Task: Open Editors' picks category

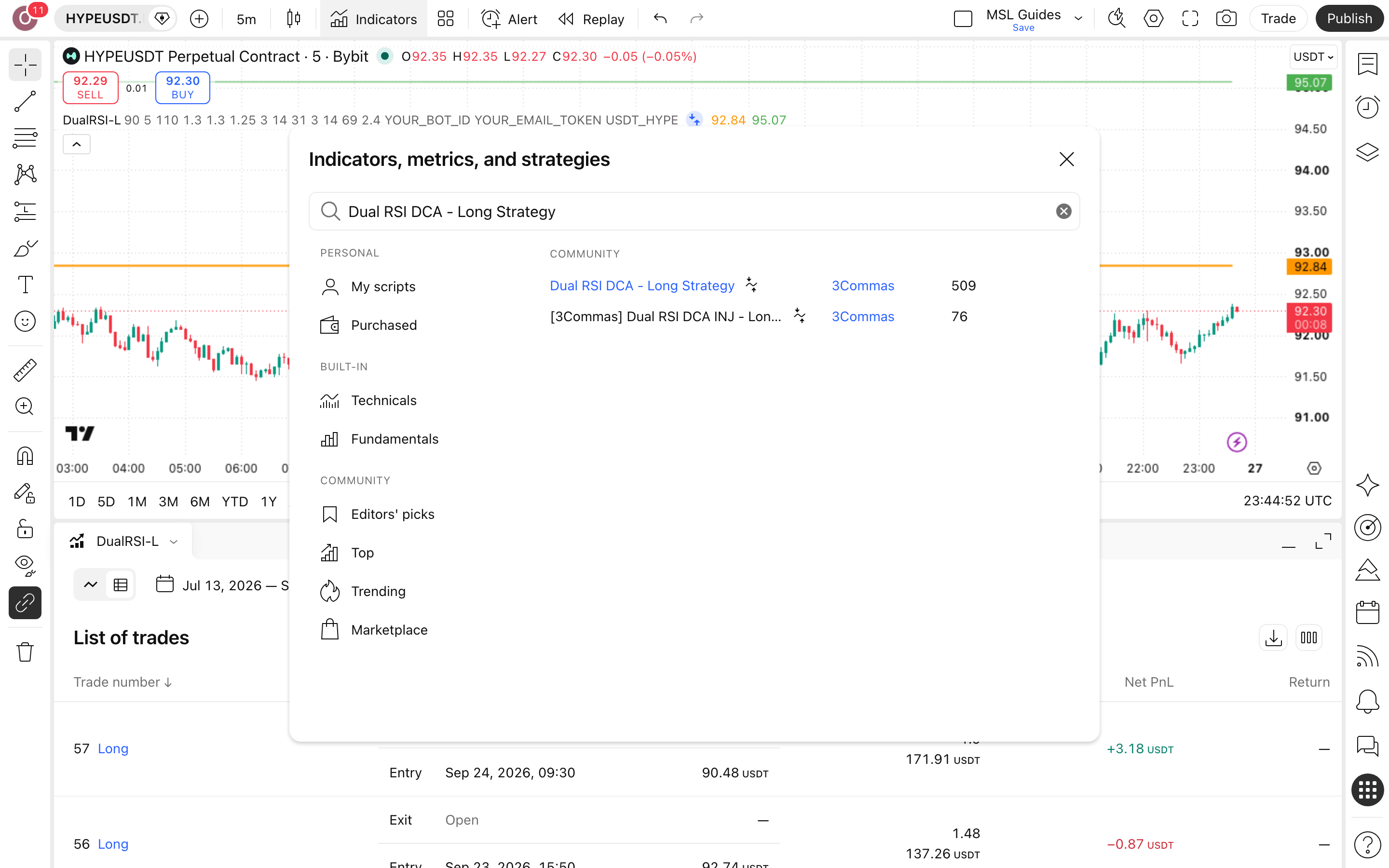Action: pos(377,514)
